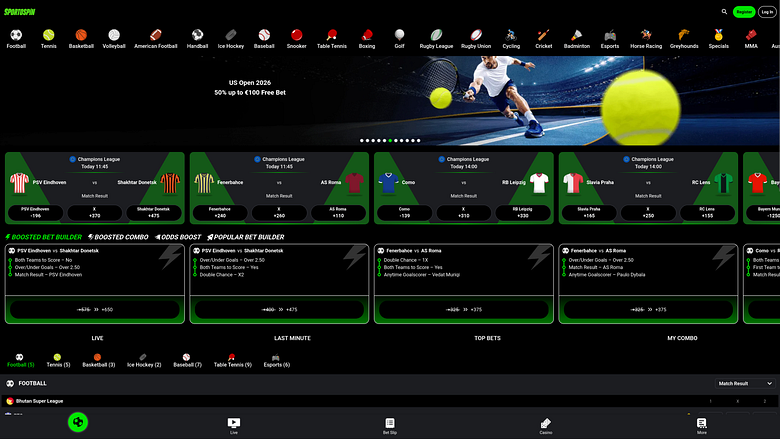Image resolution: width=780 pixels, height=439 pixels.
Task: Add boosted bet builder priced +475
Action: (x=279, y=309)
